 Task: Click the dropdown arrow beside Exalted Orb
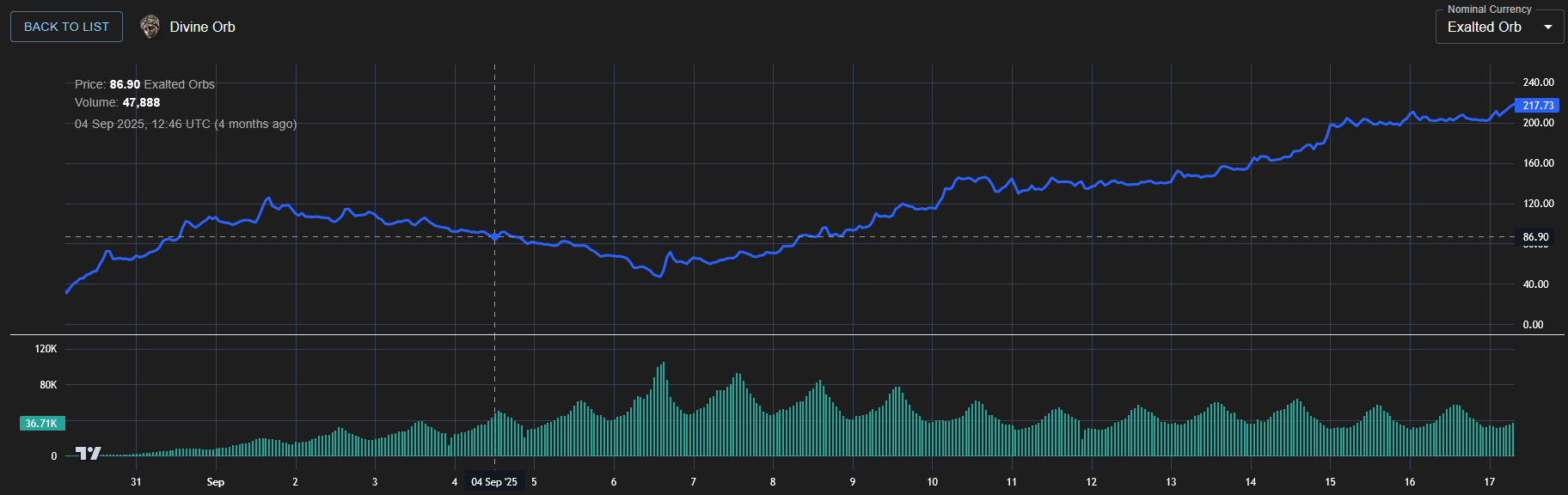pos(1548,27)
